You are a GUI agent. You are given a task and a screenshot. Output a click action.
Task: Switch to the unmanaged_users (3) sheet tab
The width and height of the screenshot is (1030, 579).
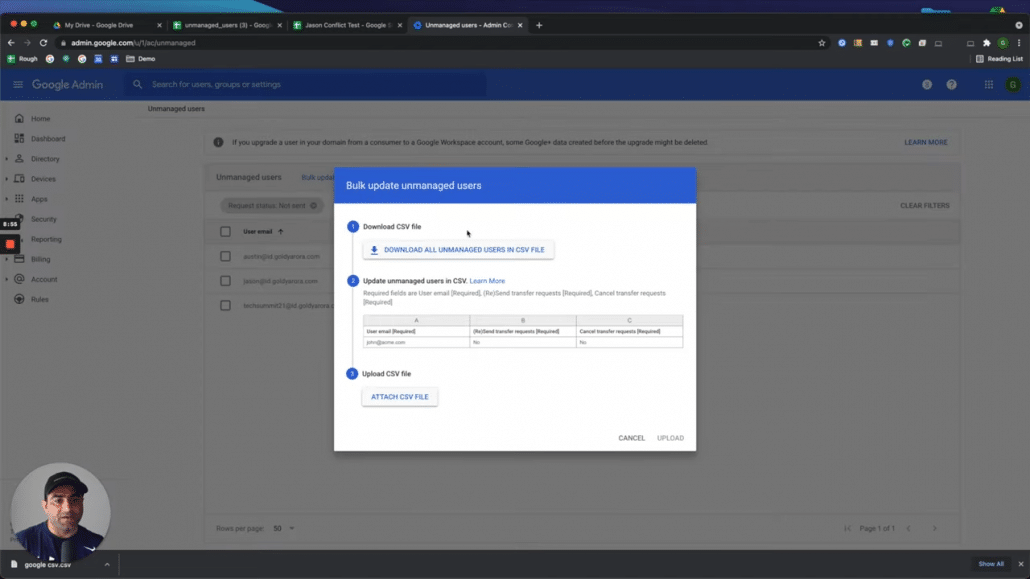tap(227, 25)
